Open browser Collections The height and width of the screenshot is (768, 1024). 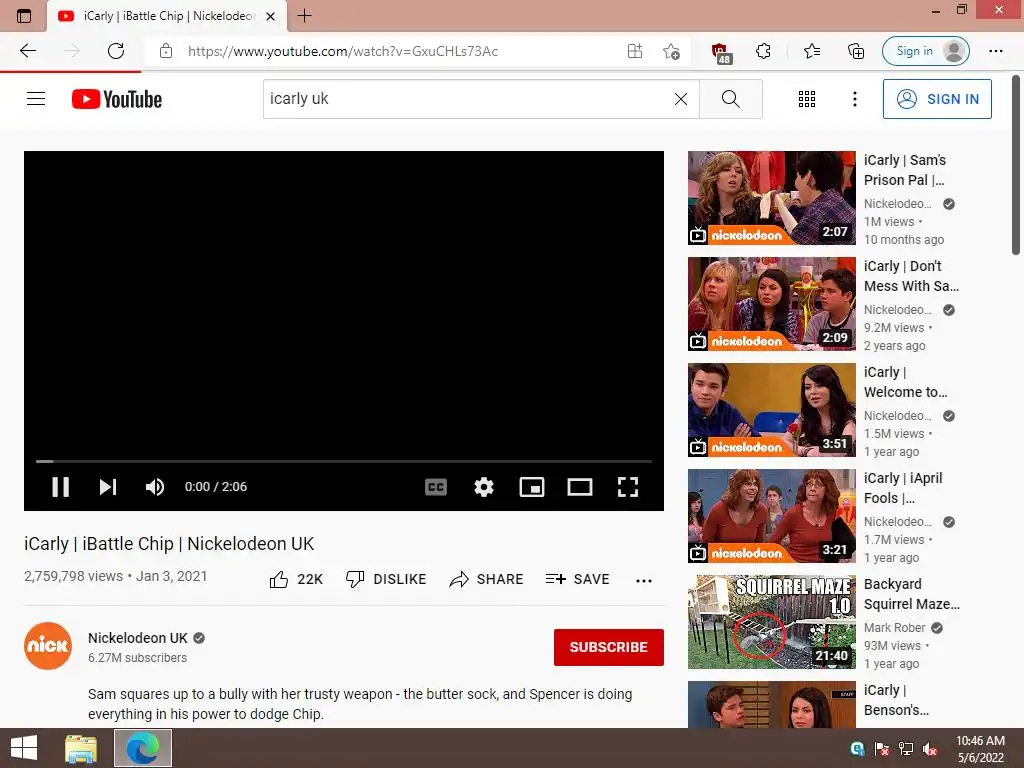click(856, 51)
